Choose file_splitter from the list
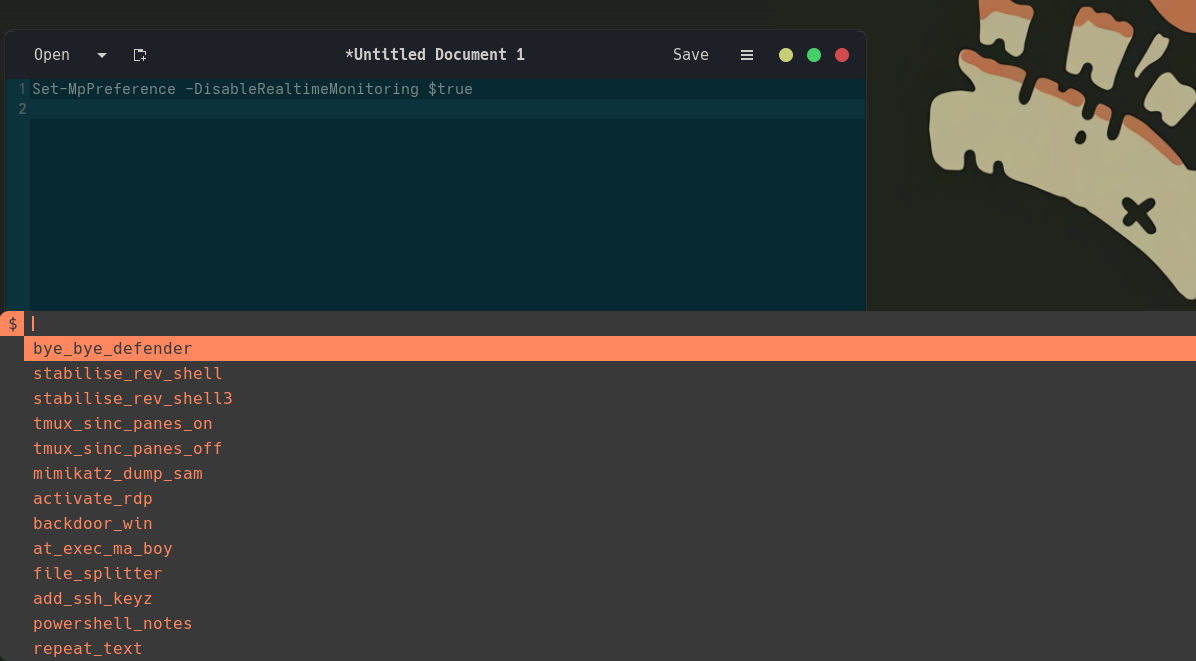This screenshot has height=661, width=1196. click(97, 573)
